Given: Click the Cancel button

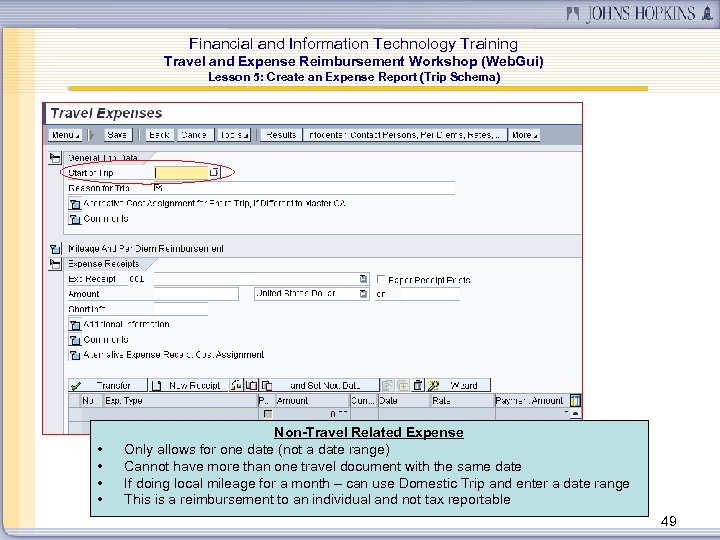Looking at the screenshot, I should pyautogui.click(x=195, y=135).
